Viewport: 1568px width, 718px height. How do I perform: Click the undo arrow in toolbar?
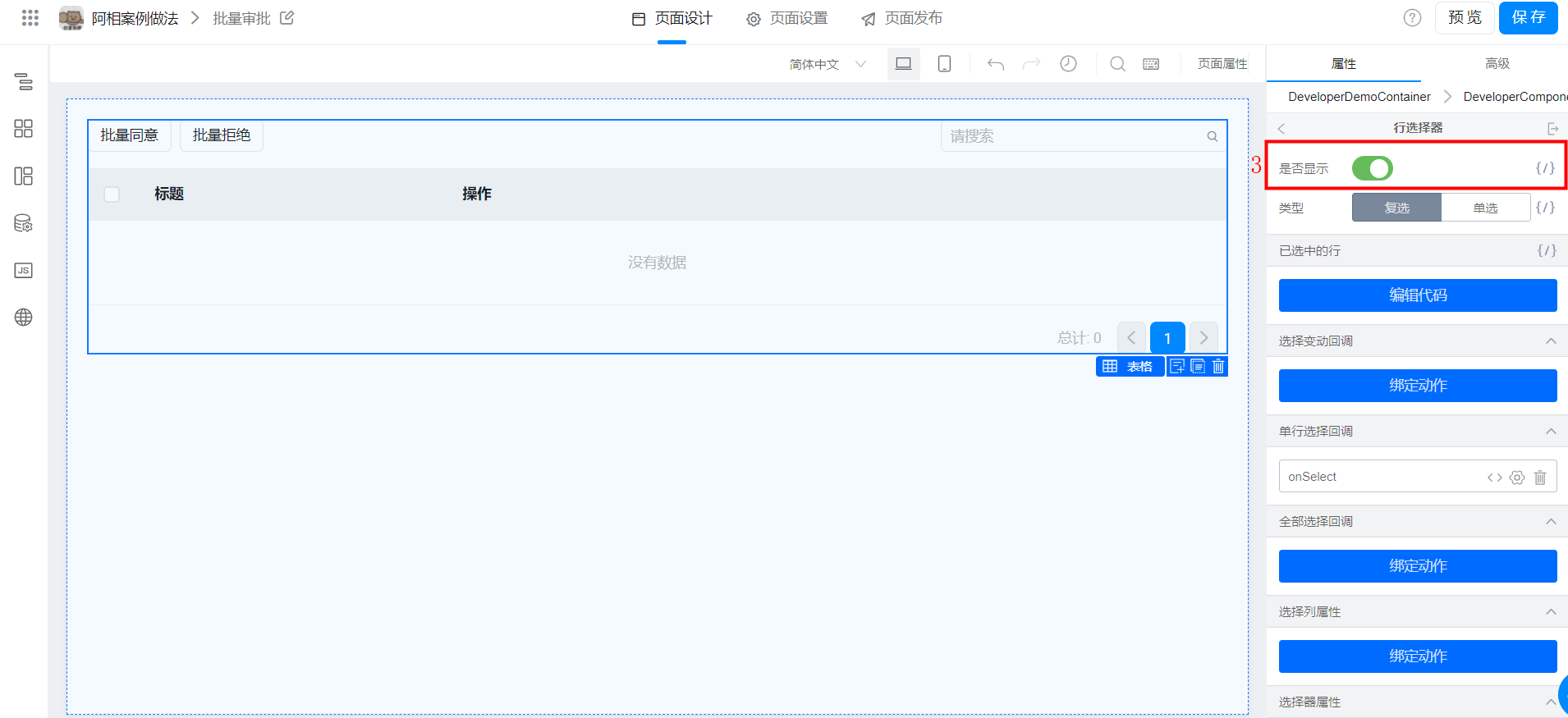996,64
